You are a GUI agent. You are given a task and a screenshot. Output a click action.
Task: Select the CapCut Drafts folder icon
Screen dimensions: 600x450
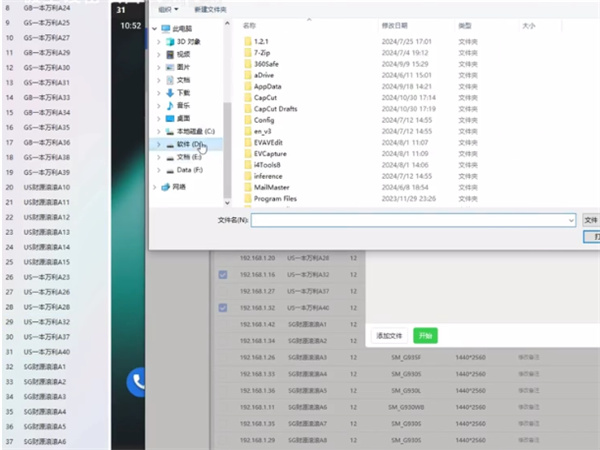pos(248,109)
